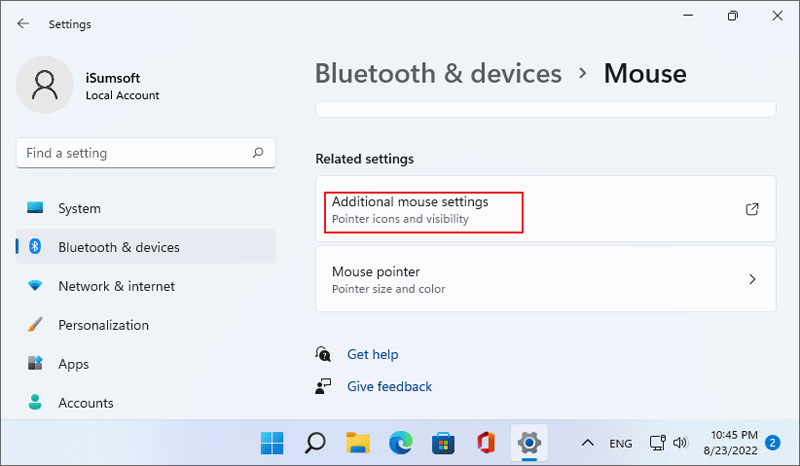Click the volume speaker icon in tray
The height and width of the screenshot is (466, 800).
pos(680,443)
